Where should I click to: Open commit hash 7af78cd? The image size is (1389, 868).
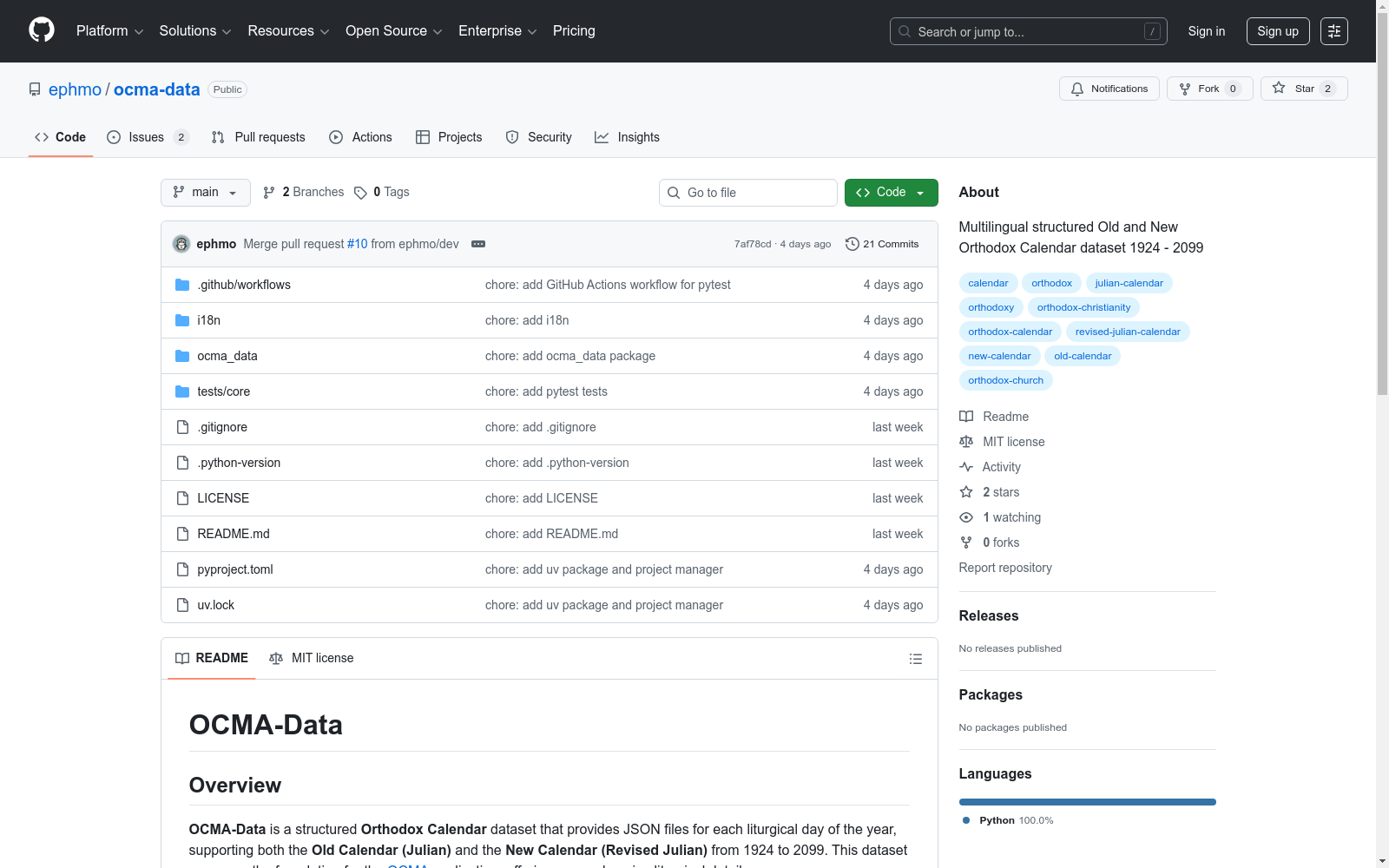pos(753,244)
